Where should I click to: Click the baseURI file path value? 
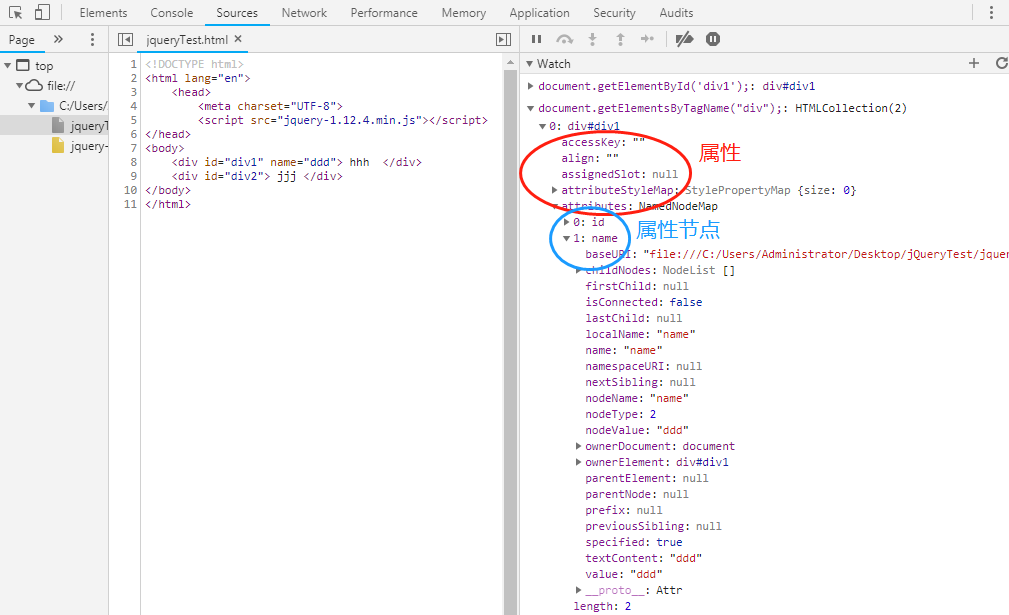(x=826, y=254)
